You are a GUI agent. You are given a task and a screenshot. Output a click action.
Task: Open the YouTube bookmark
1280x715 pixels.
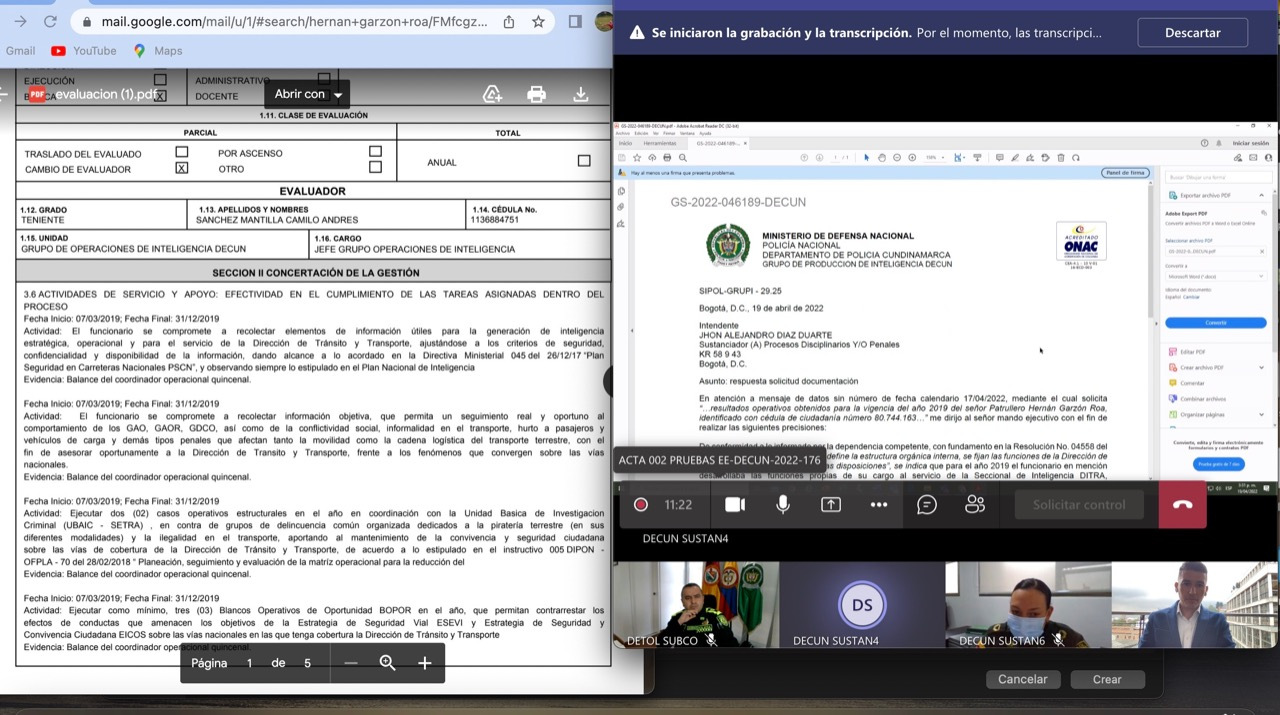(84, 51)
